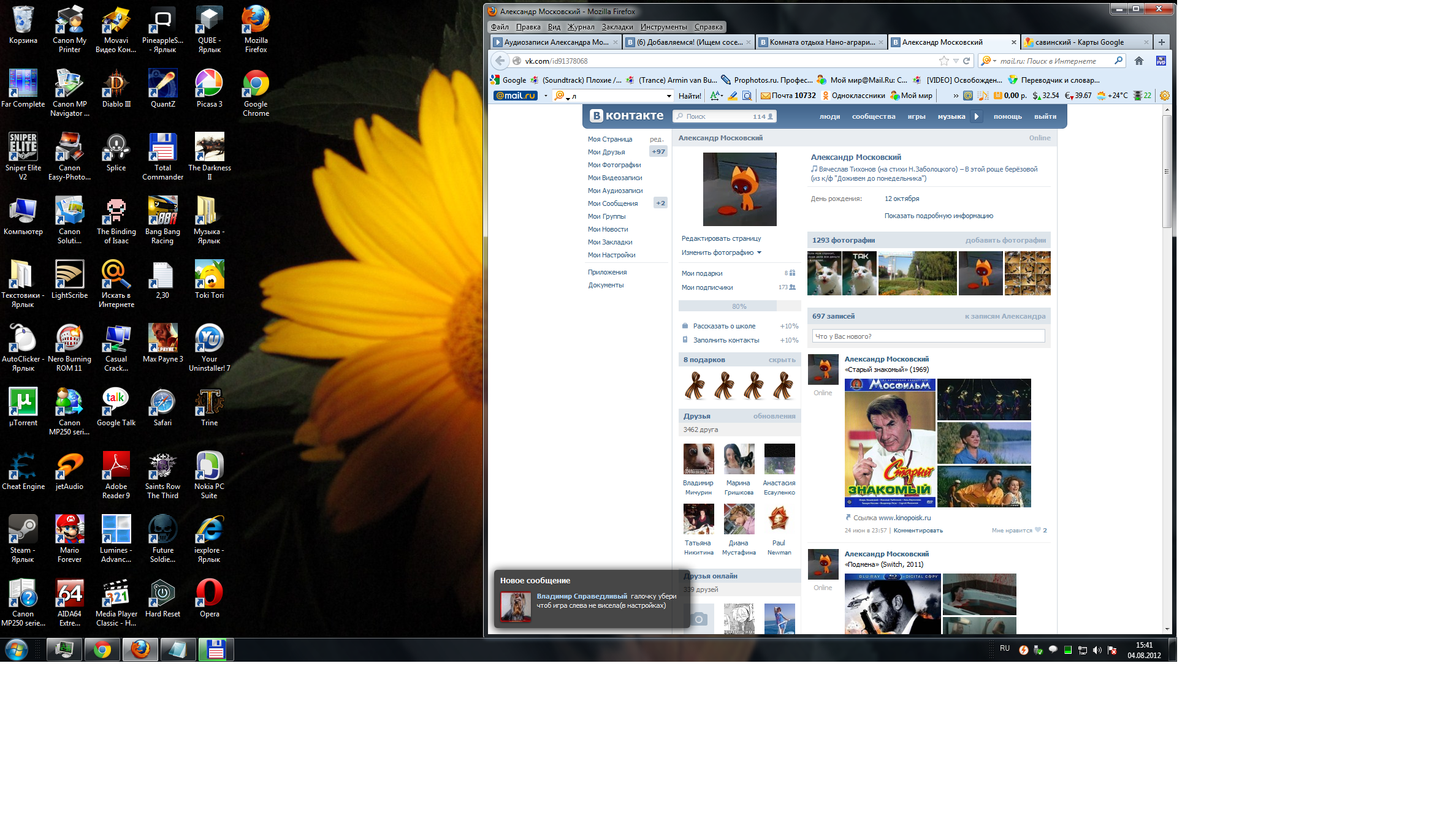
Task: Open the Recycle Bin (Корзина) icon
Action: click(x=23, y=25)
